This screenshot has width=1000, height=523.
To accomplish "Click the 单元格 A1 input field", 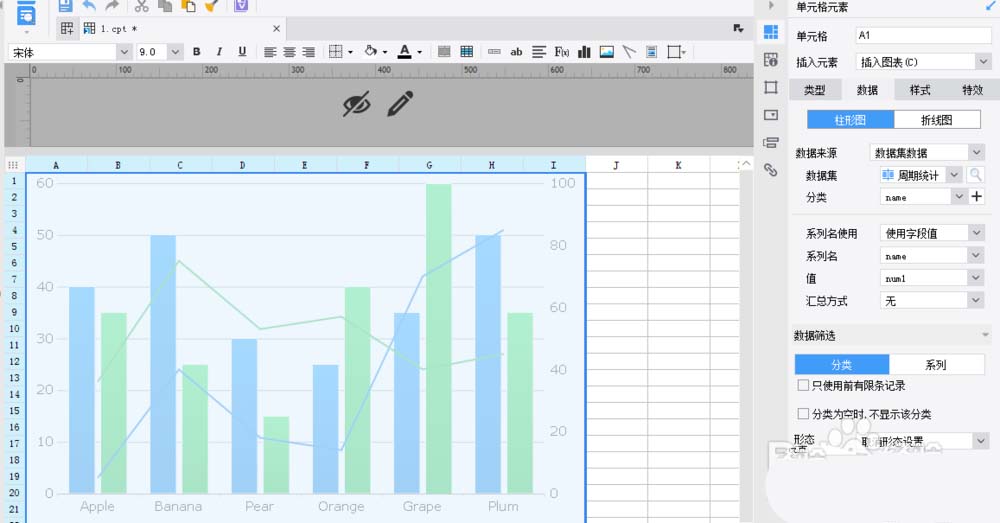I will pos(923,36).
